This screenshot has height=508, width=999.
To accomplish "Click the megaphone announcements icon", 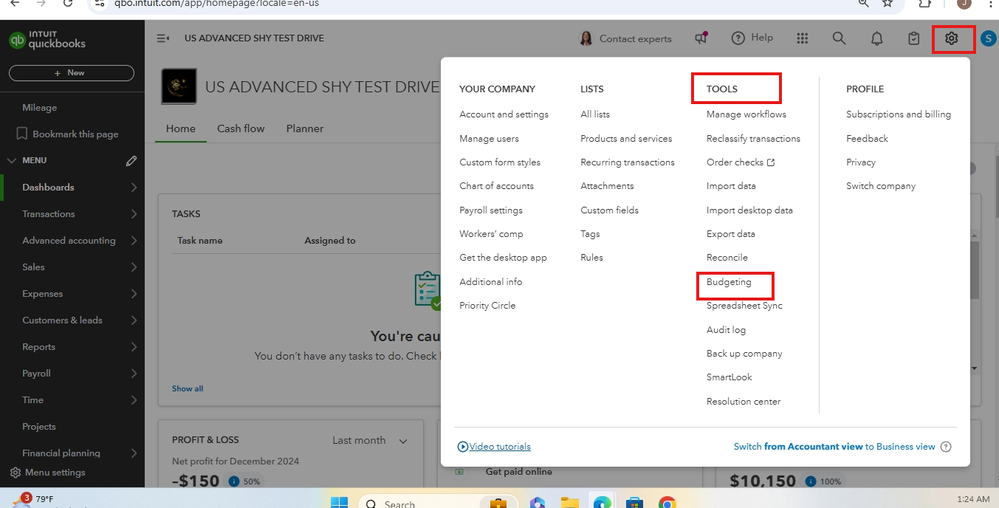I will click(701, 38).
